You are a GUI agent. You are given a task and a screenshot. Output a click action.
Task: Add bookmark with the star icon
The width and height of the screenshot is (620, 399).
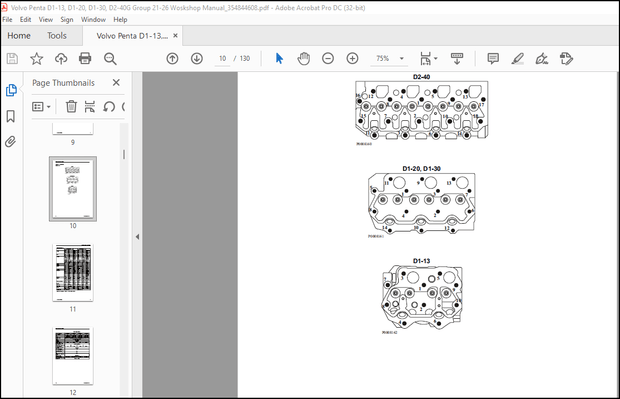[37, 59]
